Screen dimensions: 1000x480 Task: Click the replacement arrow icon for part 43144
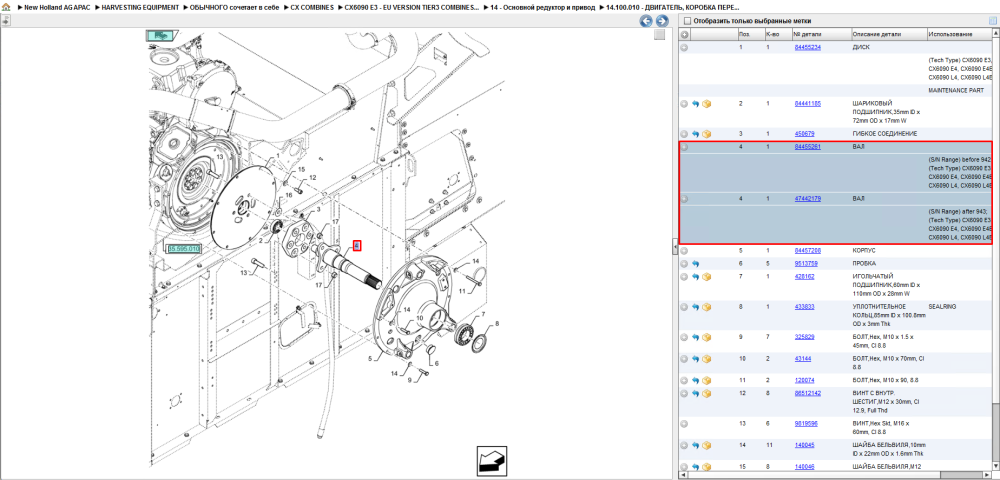click(x=696, y=360)
